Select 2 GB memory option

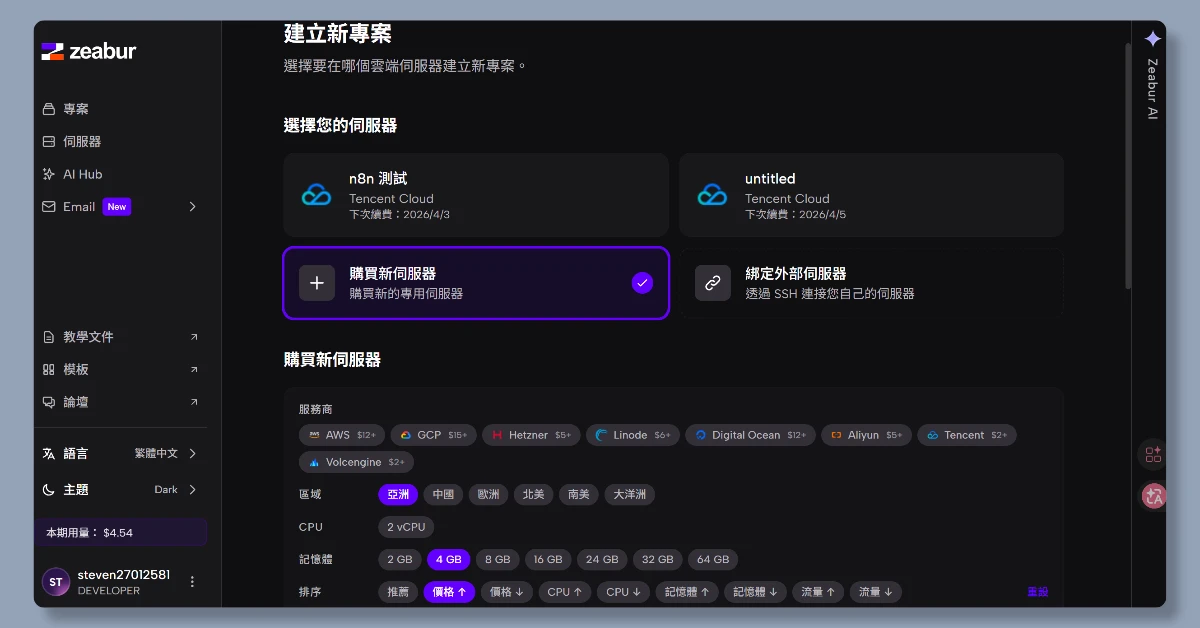[399, 560]
